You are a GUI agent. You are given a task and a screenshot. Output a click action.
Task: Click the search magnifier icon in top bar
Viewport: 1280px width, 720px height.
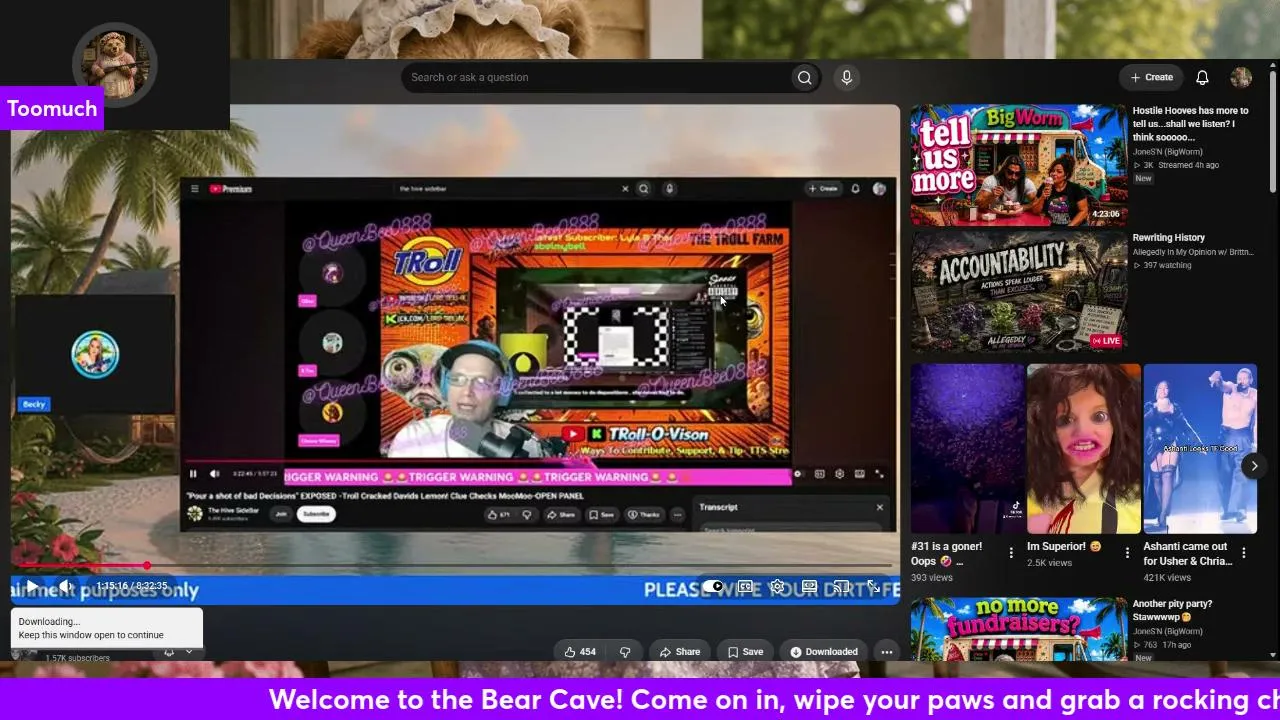(x=804, y=78)
